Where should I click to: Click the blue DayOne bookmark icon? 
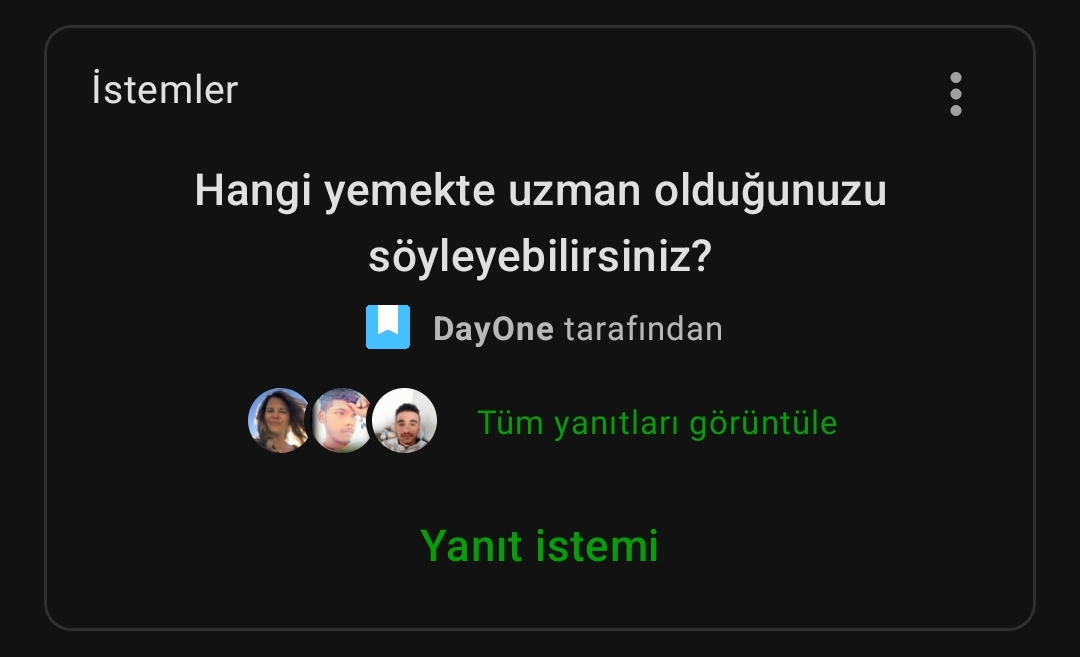(x=388, y=327)
